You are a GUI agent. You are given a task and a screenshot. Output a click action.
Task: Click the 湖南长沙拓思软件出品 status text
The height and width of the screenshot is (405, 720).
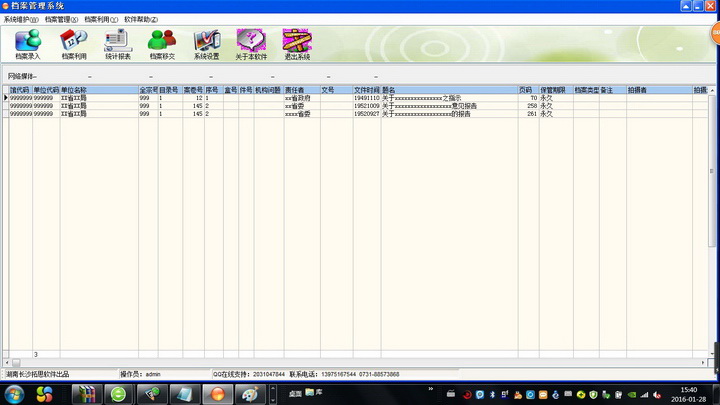pyautogui.click(x=37, y=374)
